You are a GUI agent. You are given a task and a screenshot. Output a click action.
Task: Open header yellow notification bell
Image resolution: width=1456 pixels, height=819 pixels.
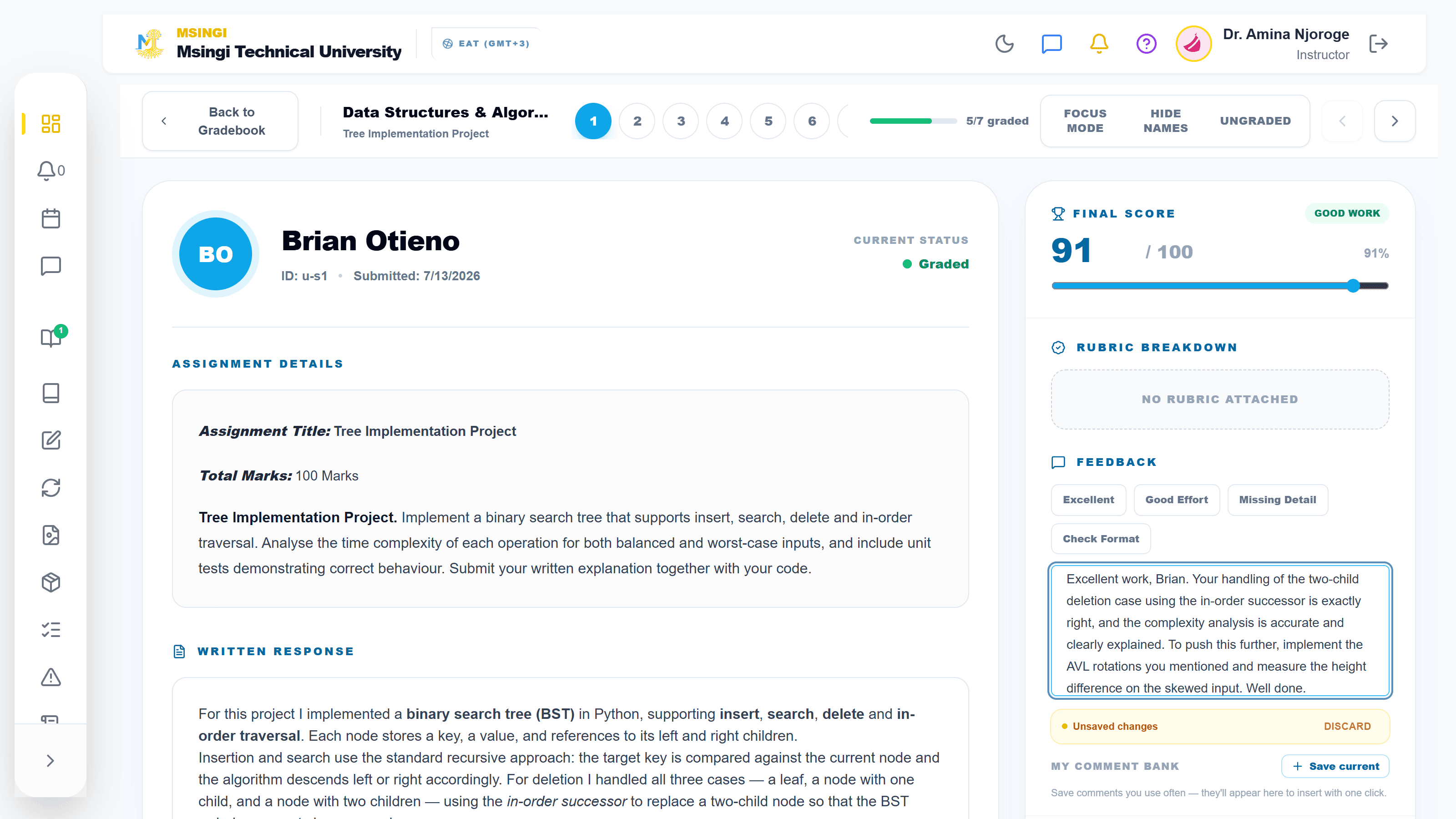[x=1099, y=44]
